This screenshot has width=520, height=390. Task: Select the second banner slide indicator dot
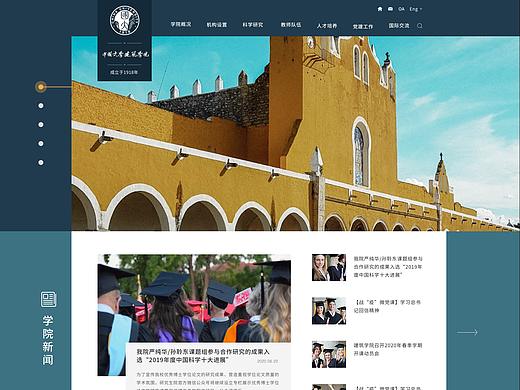(x=41, y=106)
